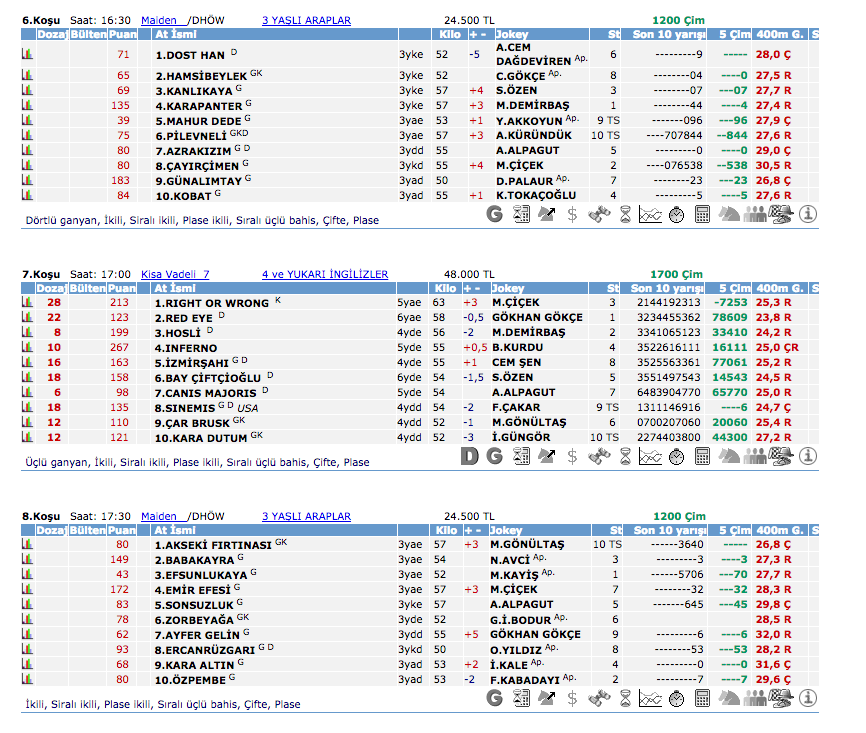The height and width of the screenshot is (733, 866).
Task: Click the bar chart icon beside RIGHT OR WRONG
Action: (28, 302)
